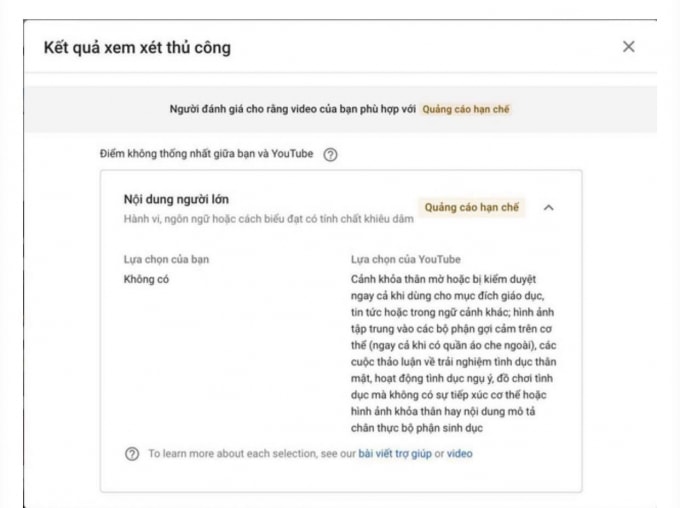
Task: Click text To learn more about each selection
Action: point(252,454)
